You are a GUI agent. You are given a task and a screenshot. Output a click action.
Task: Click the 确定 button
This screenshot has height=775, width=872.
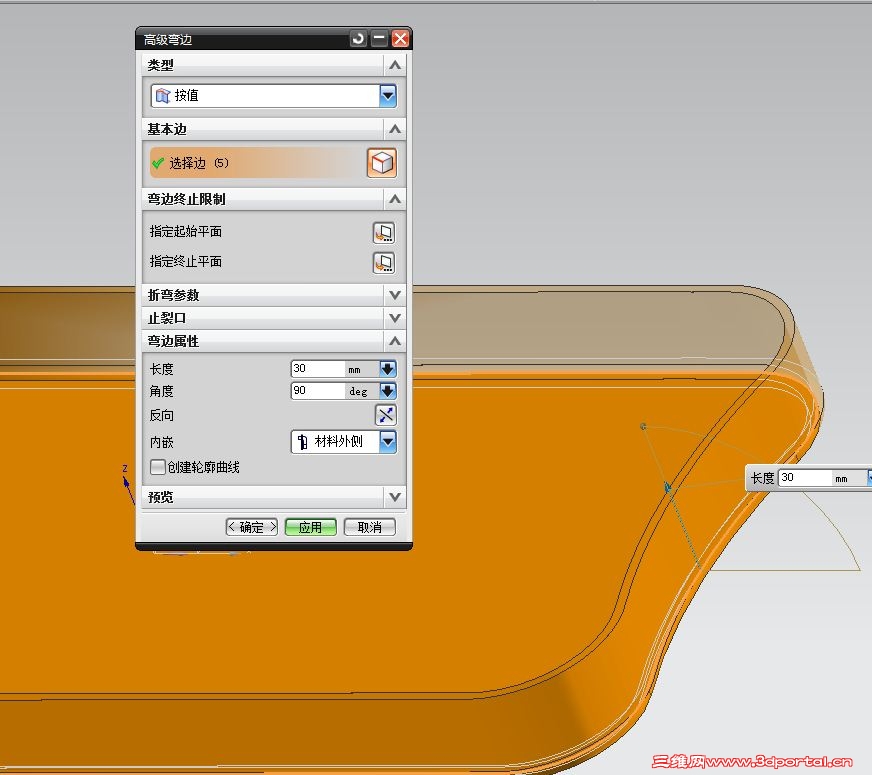[252, 527]
